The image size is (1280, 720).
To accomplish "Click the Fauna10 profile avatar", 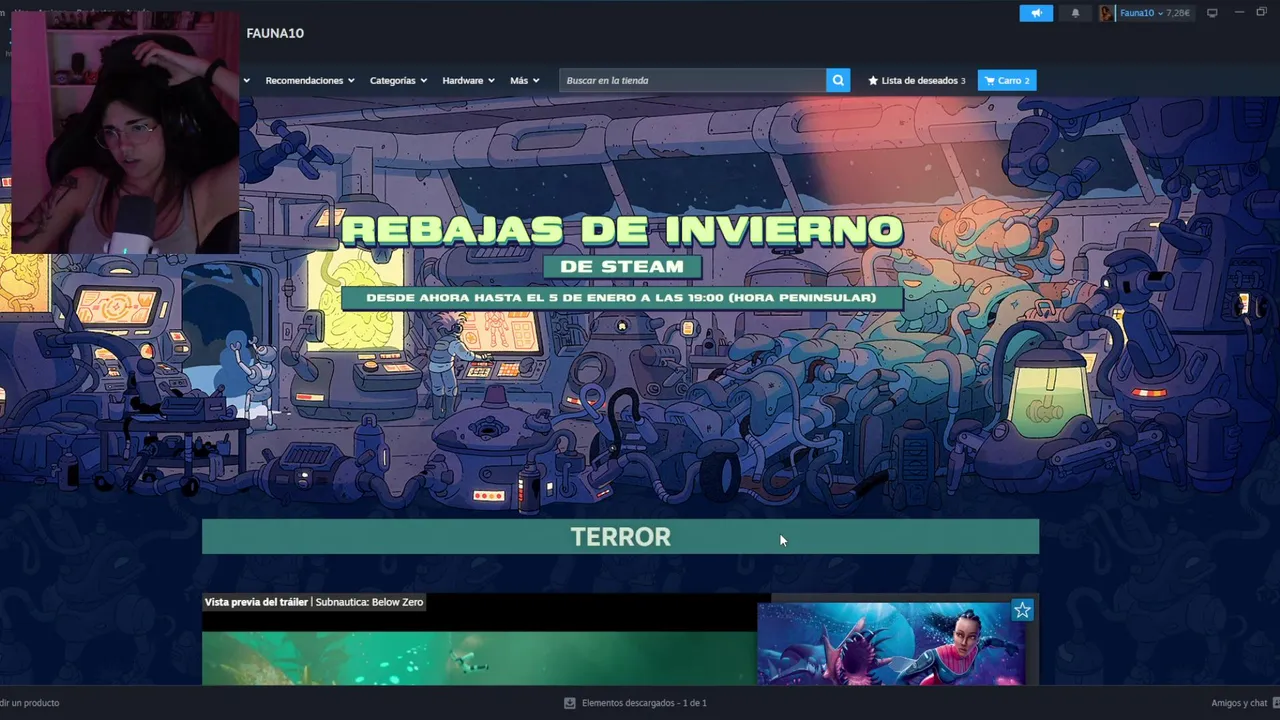I will (1106, 13).
